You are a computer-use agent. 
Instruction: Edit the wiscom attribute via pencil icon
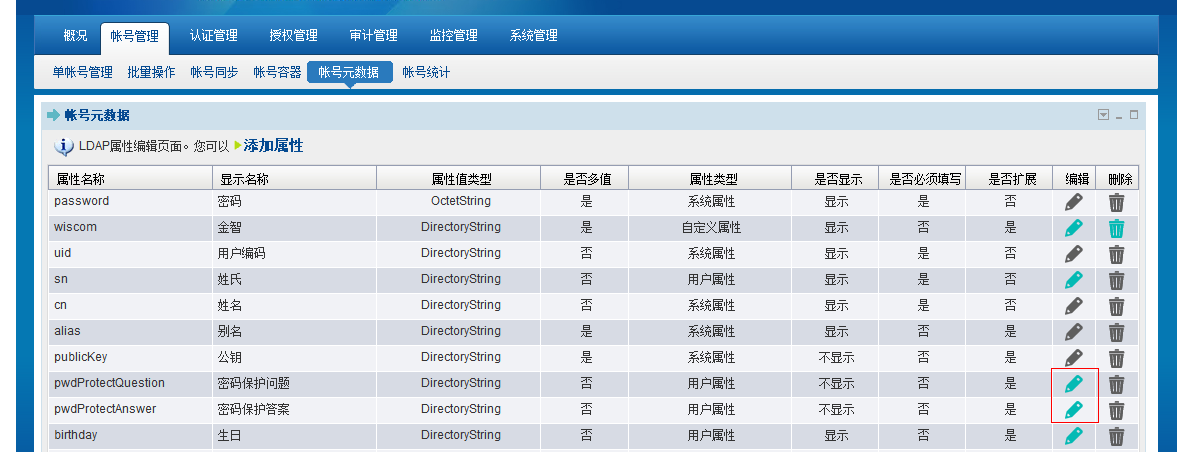pos(1074,228)
